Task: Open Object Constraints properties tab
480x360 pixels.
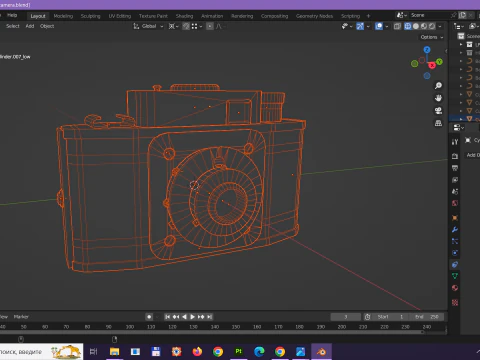Action: pyautogui.click(x=455, y=265)
